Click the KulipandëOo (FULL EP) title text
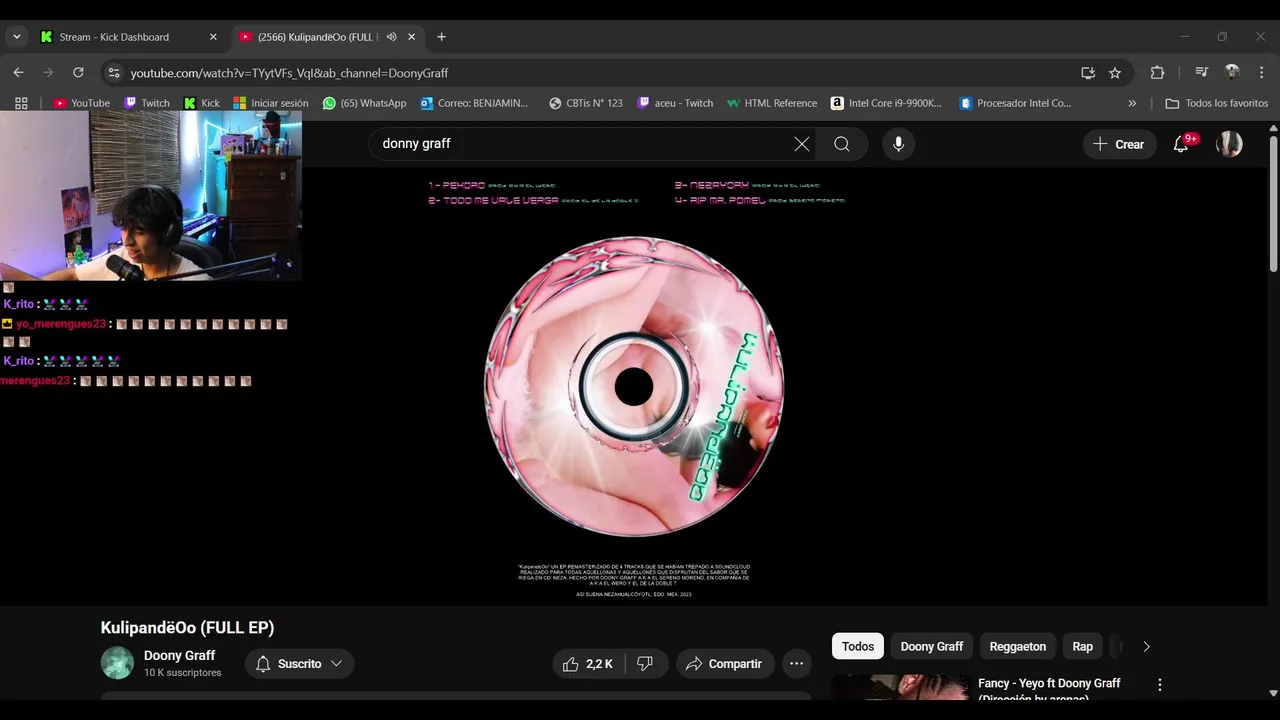1280x720 pixels. click(x=187, y=628)
